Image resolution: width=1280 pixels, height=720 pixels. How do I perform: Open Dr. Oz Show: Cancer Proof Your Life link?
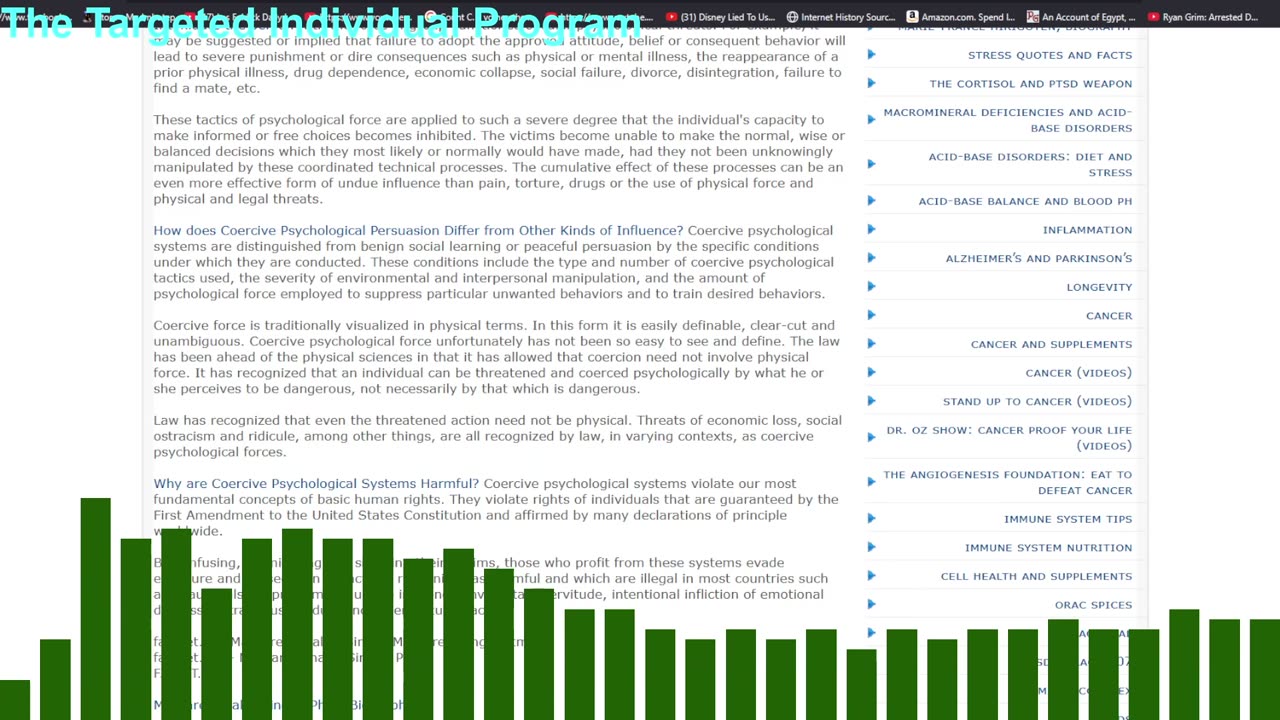click(x=1009, y=438)
